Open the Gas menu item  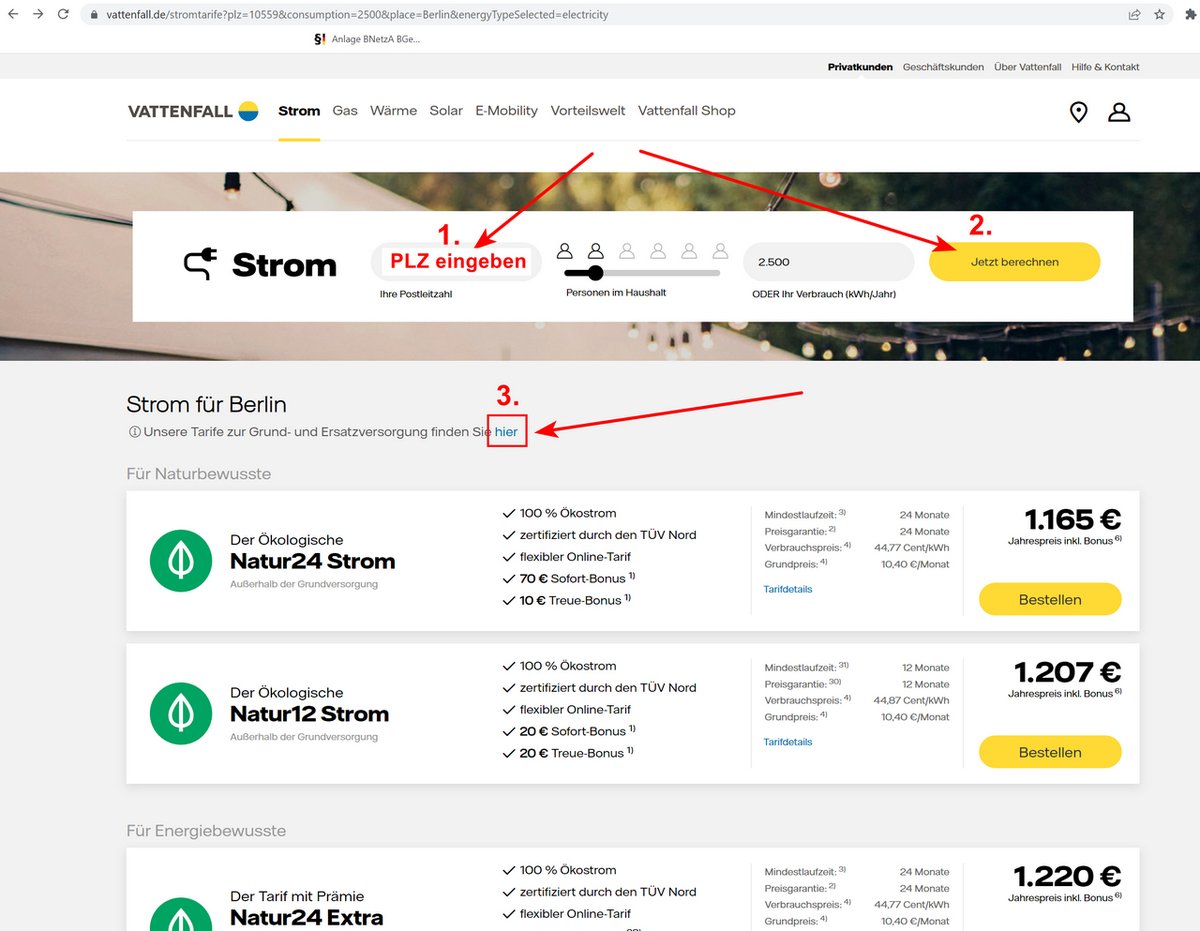tap(345, 111)
